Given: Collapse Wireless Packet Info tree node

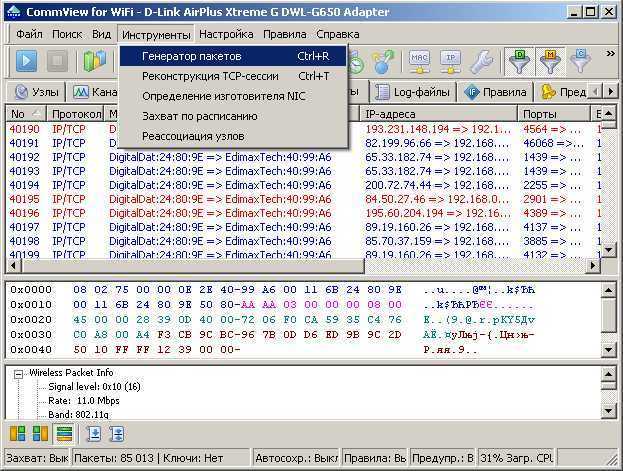Looking at the screenshot, I should pos(18,374).
